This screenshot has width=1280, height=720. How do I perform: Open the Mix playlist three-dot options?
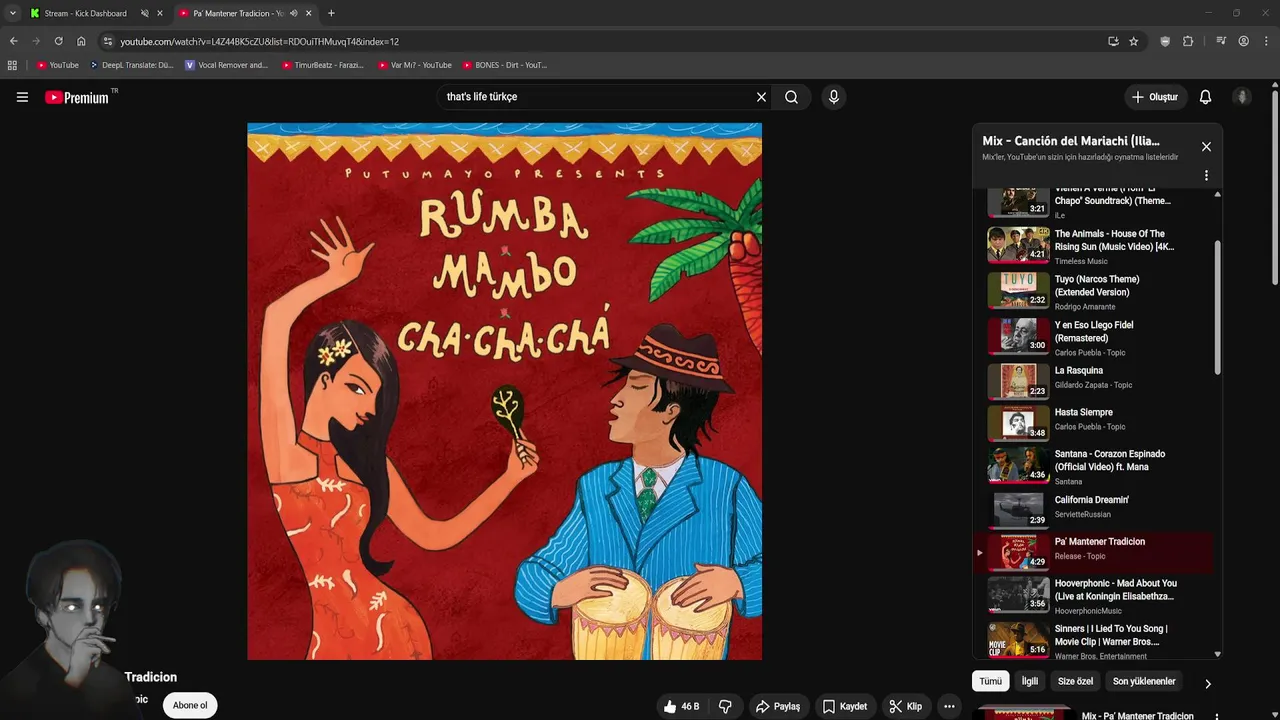coord(1206,175)
